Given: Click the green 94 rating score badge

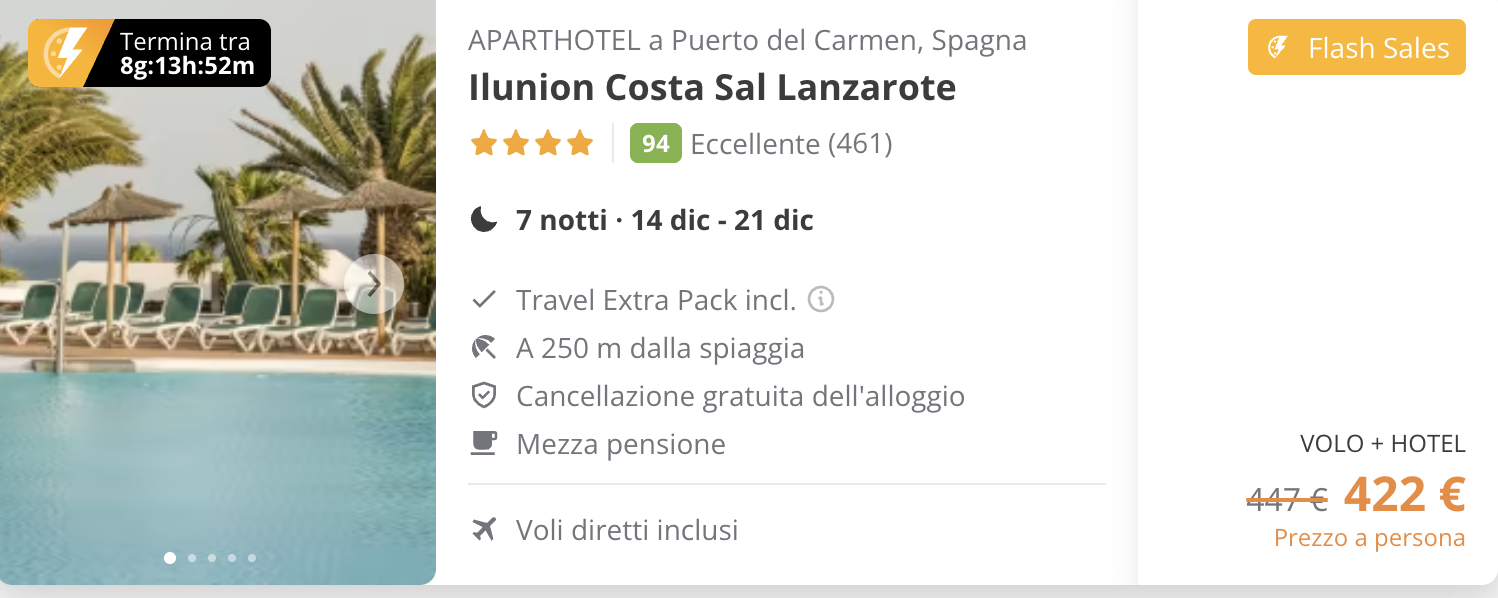Looking at the screenshot, I should 656,144.
